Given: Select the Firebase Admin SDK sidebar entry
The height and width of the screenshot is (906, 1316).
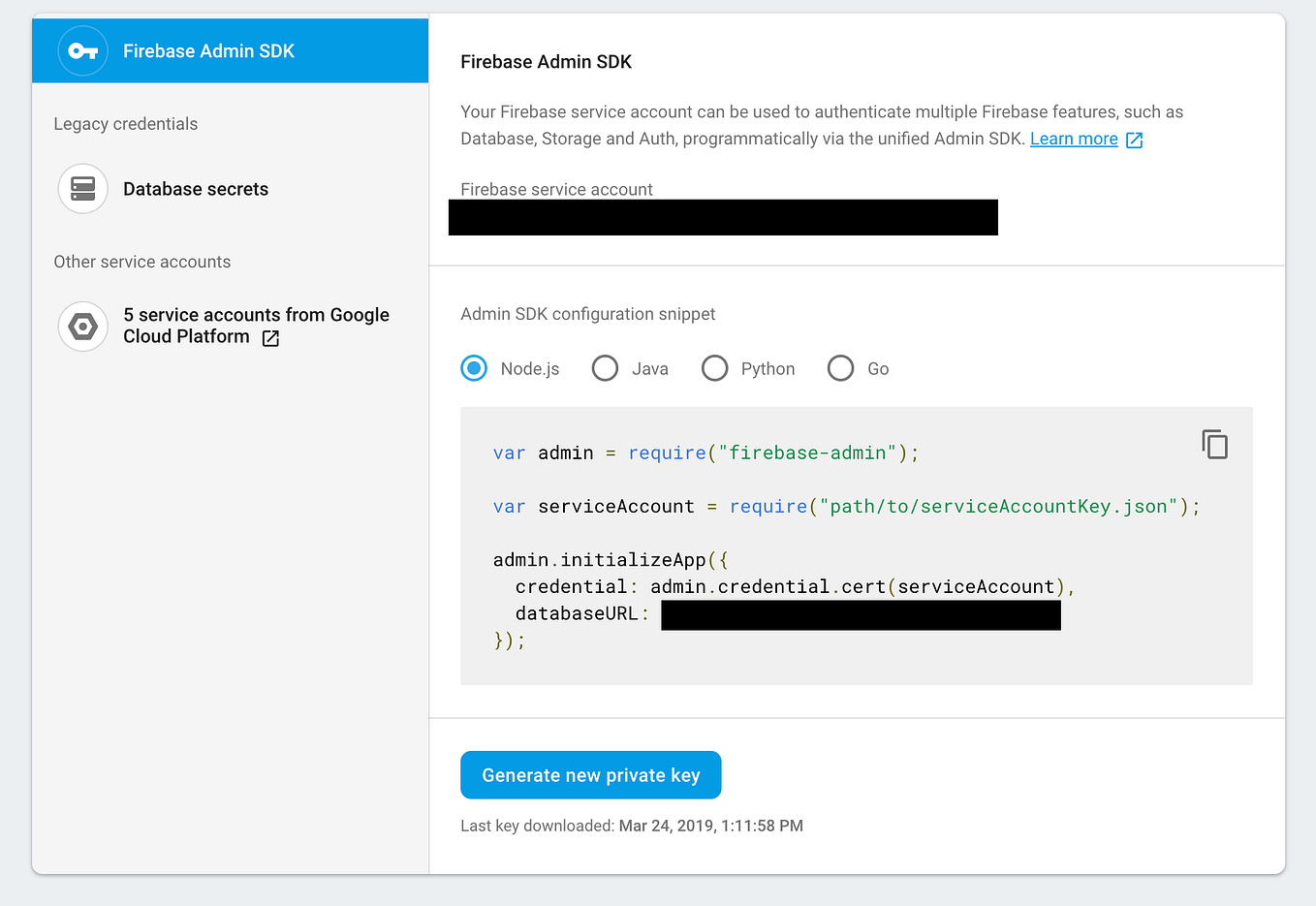Looking at the screenshot, I should 208,50.
